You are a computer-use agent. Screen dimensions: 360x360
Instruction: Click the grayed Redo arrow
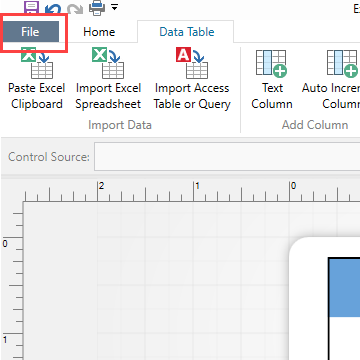tap(75, 8)
